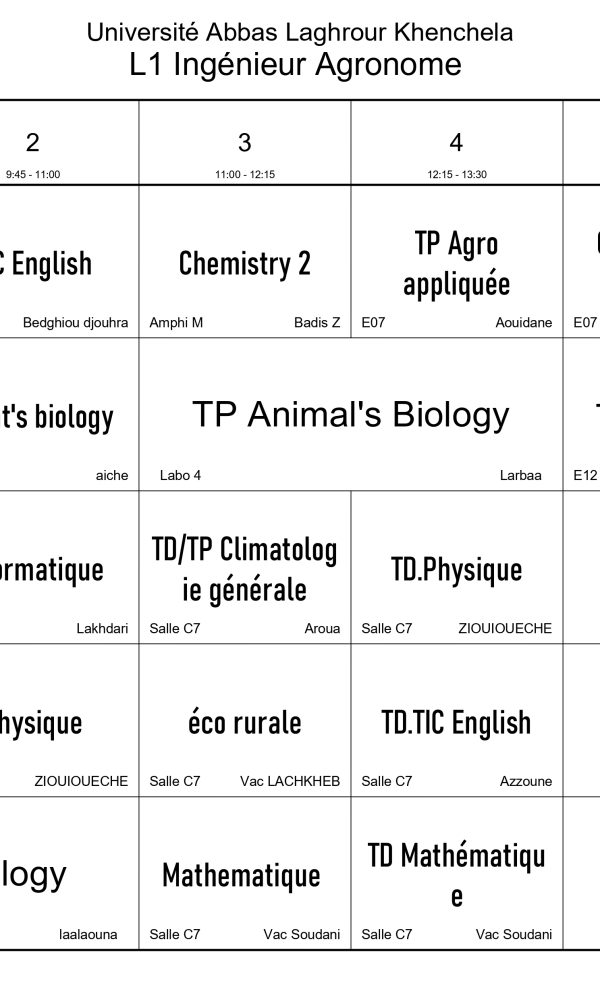Click the TD.TIC English cell
The height and width of the screenshot is (1000, 600).
click(456, 722)
